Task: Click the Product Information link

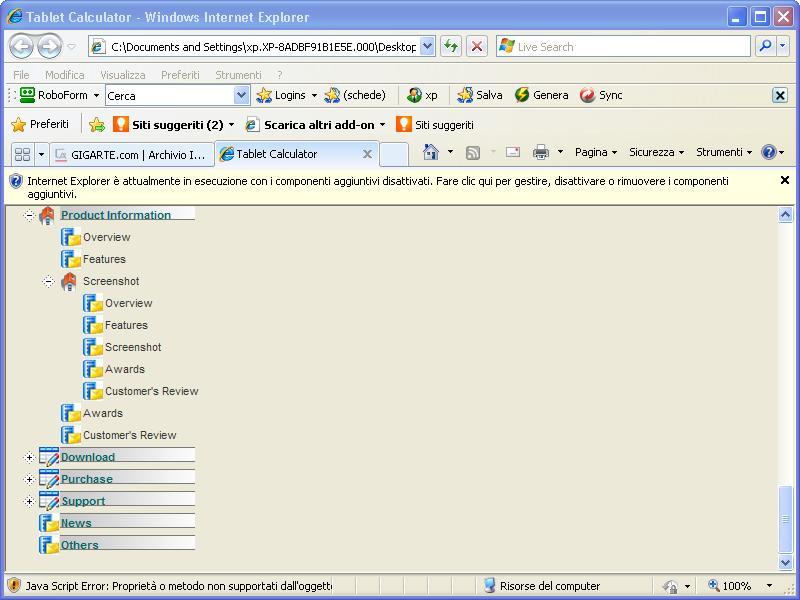Action: (x=116, y=215)
